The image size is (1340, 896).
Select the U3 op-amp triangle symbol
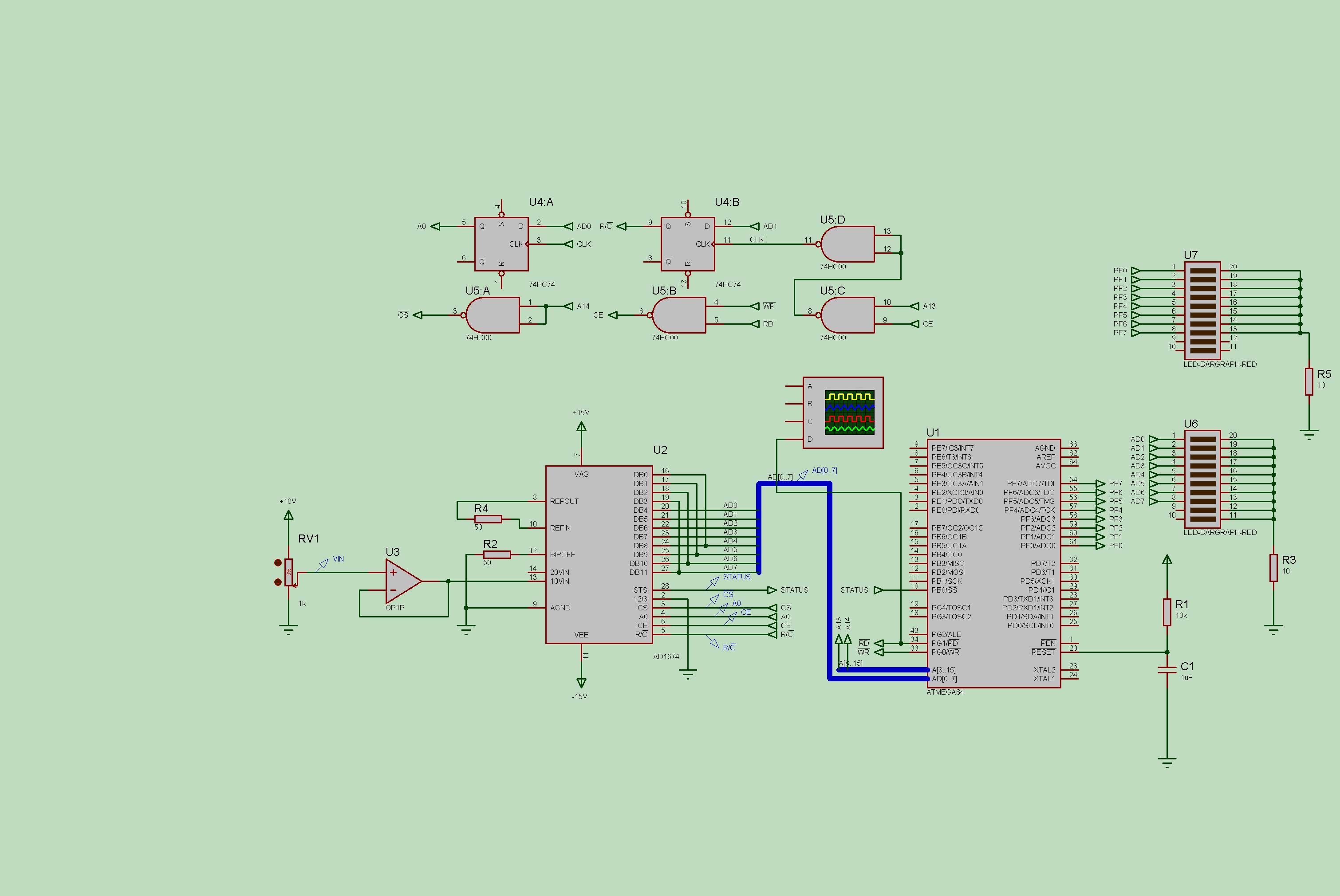click(401, 581)
